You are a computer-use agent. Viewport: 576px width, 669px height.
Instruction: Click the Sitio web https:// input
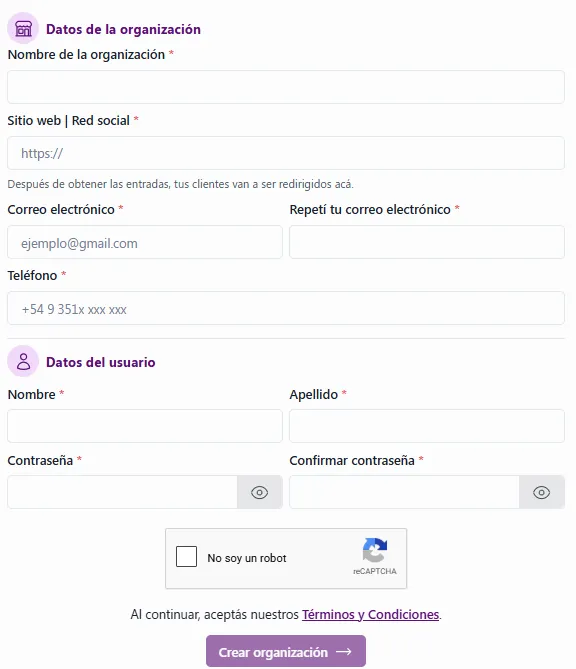click(286, 153)
